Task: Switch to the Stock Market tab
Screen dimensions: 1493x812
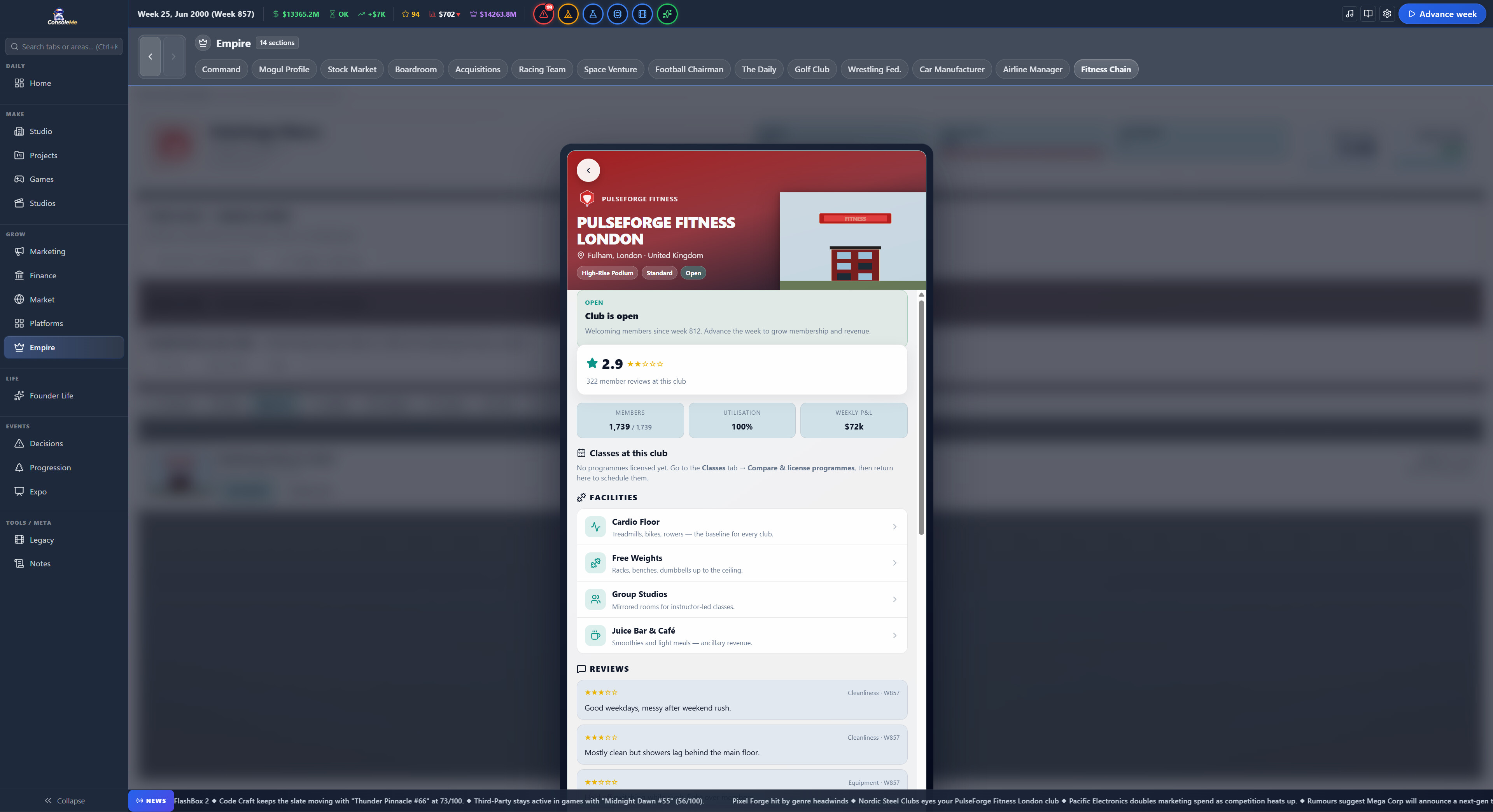Action: (x=352, y=70)
